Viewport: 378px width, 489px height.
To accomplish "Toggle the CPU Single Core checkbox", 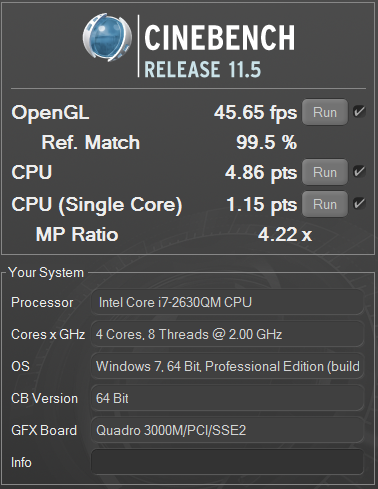I will click(359, 203).
